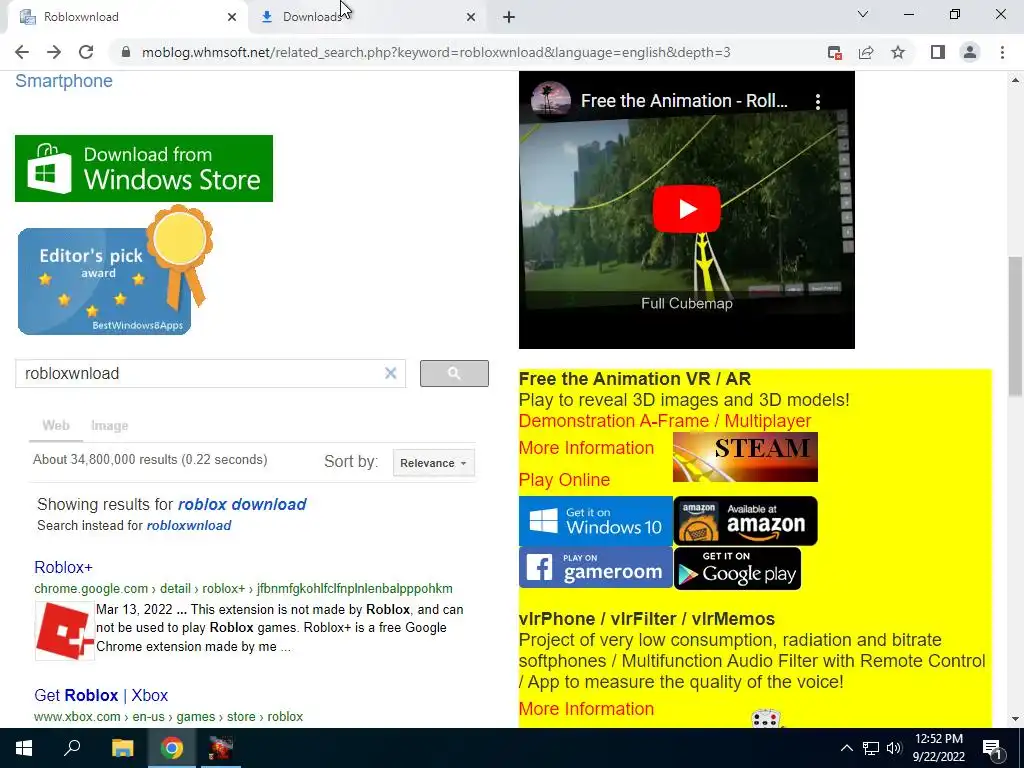Click the red app icon on taskbar
The image size is (1024, 768).
click(221, 748)
